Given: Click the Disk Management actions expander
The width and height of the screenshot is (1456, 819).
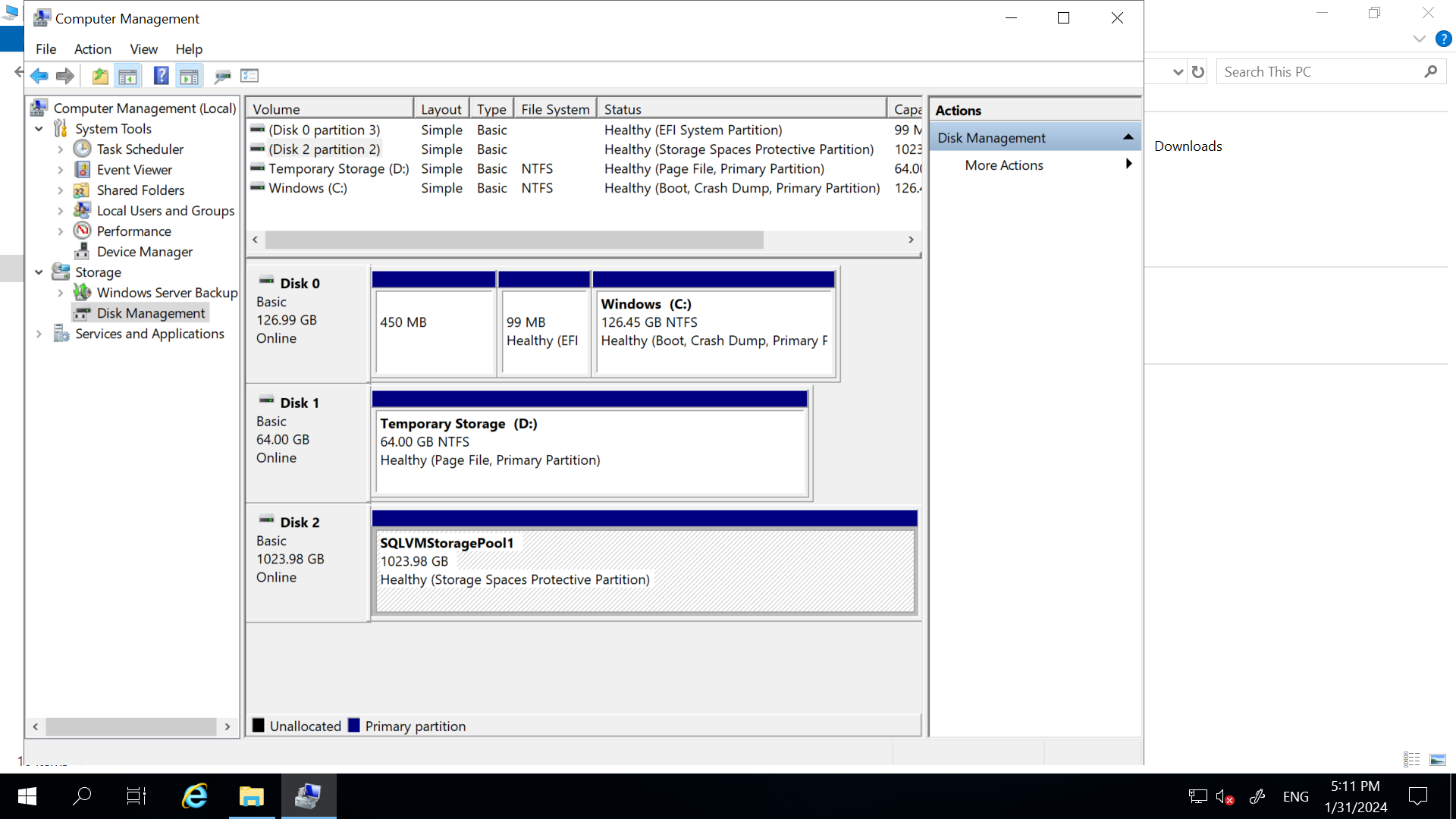Looking at the screenshot, I should click(x=1128, y=137).
